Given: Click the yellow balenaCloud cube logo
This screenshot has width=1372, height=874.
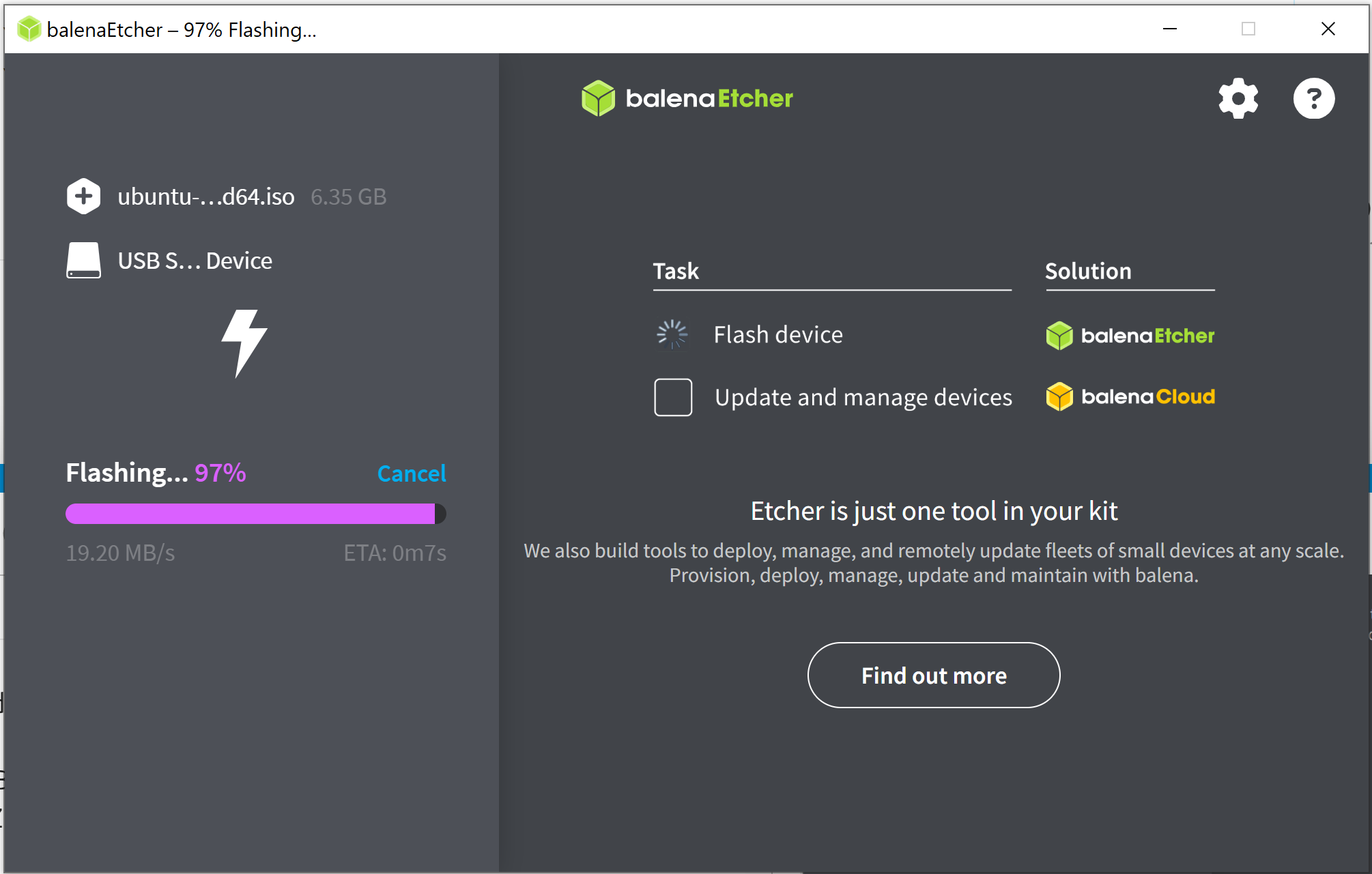Looking at the screenshot, I should pyautogui.click(x=1059, y=396).
